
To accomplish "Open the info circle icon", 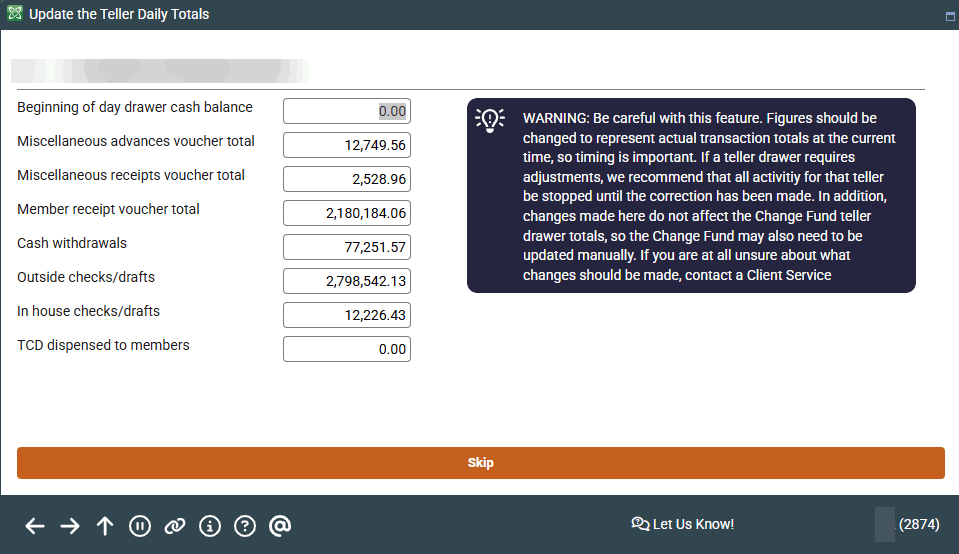I will (210, 525).
